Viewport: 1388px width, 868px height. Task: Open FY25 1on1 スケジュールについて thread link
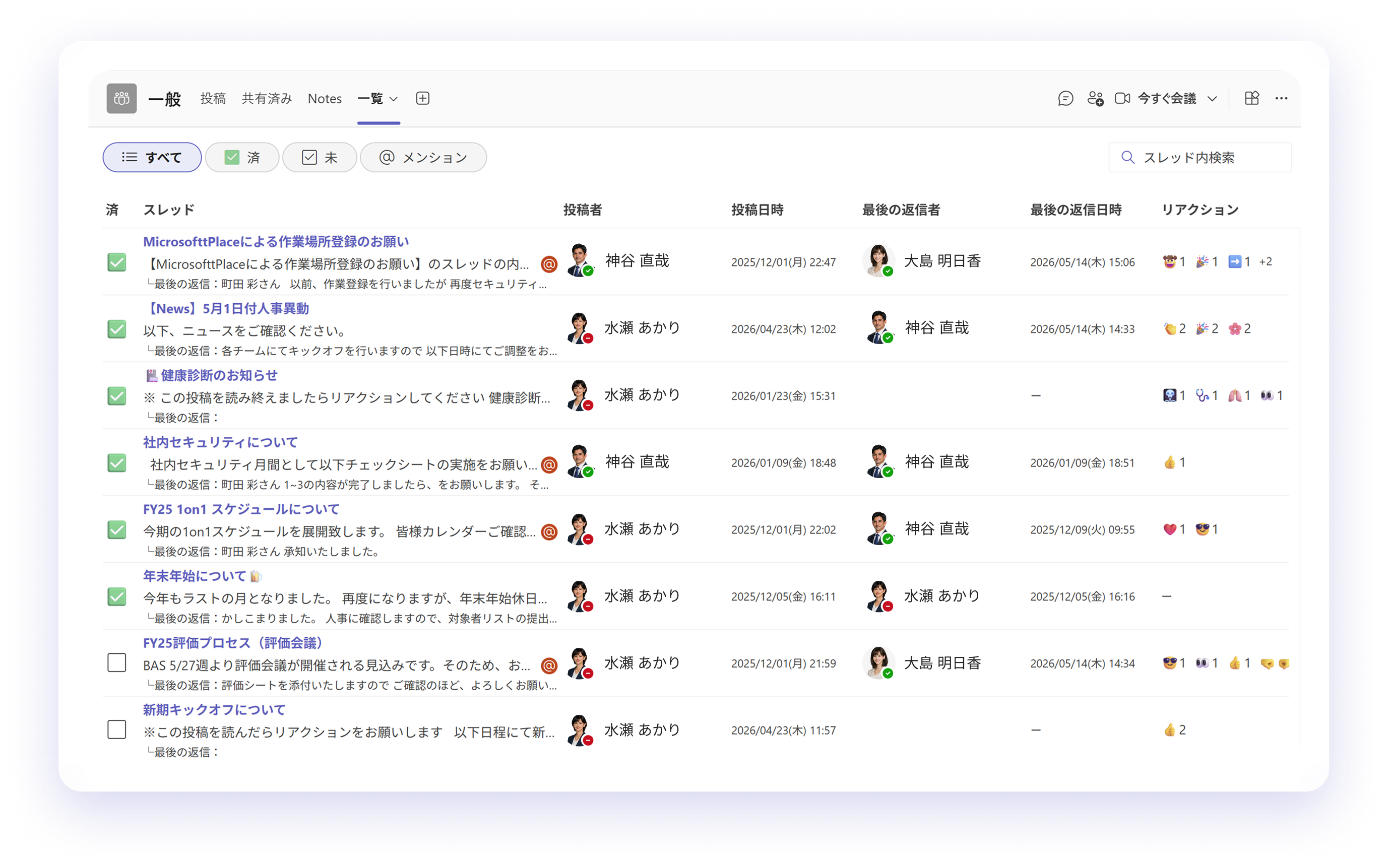click(x=241, y=509)
